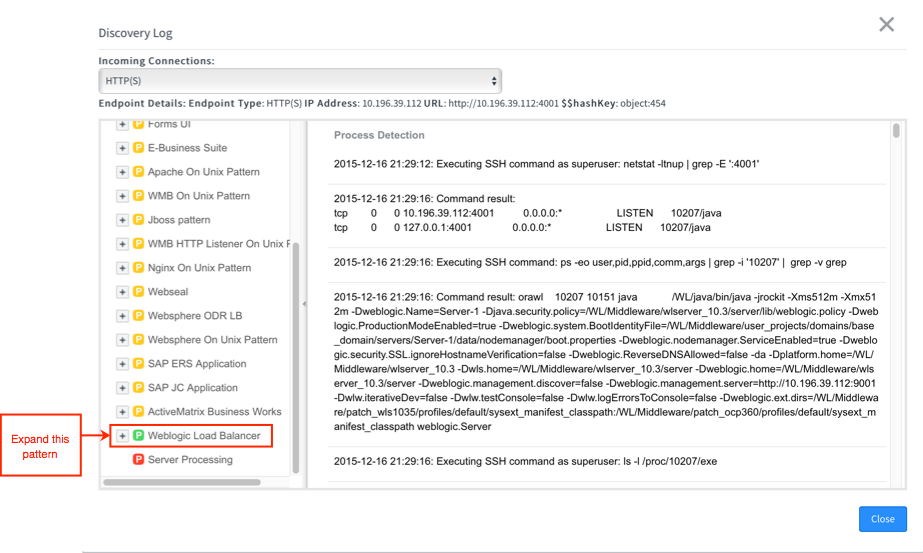Select the Server Processing tree label
923x553 pixels.
tap(190, 460)
